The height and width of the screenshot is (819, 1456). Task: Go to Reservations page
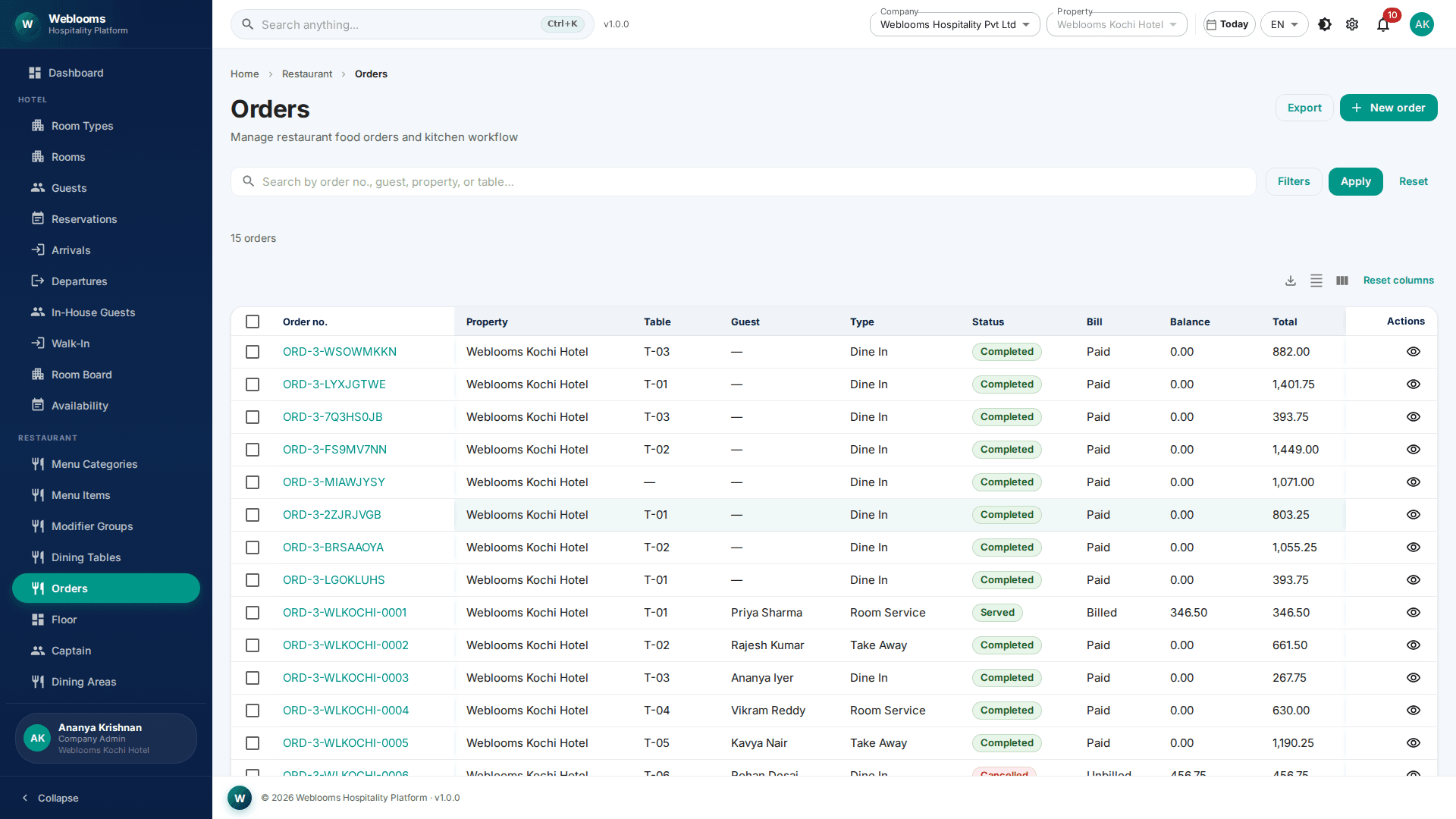click(x=106, y=219)
